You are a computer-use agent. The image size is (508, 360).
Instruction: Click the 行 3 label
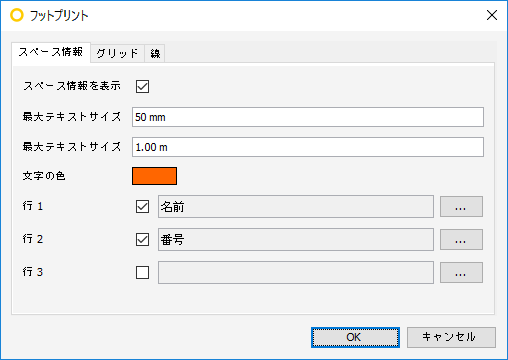coord(33,272)
